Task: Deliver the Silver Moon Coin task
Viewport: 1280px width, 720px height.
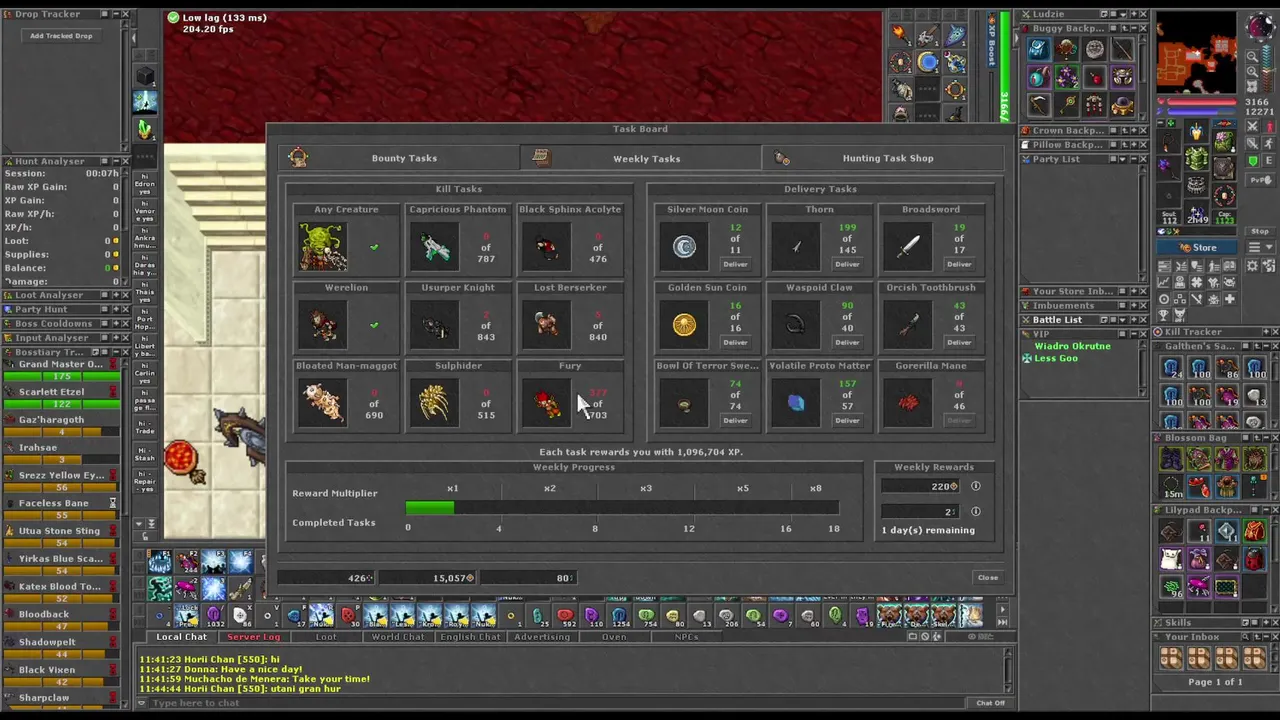Action: point(735,264)
